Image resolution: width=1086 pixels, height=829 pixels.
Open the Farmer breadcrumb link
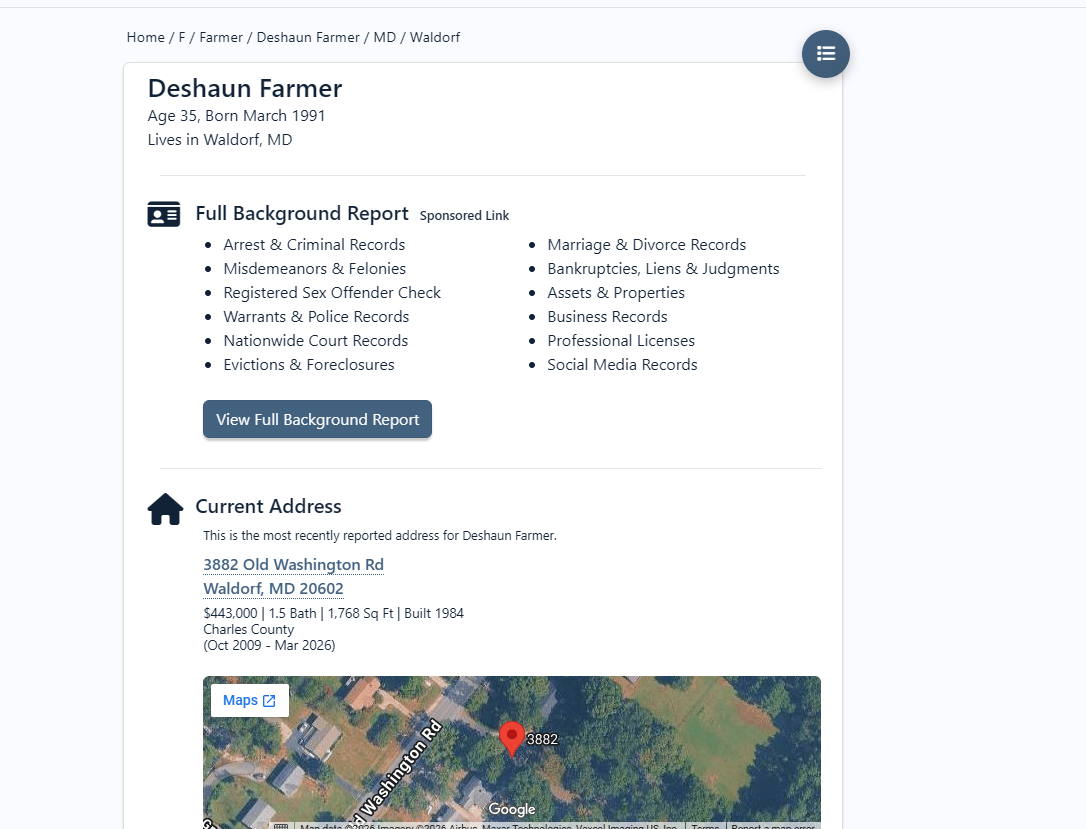pos(221,37)
